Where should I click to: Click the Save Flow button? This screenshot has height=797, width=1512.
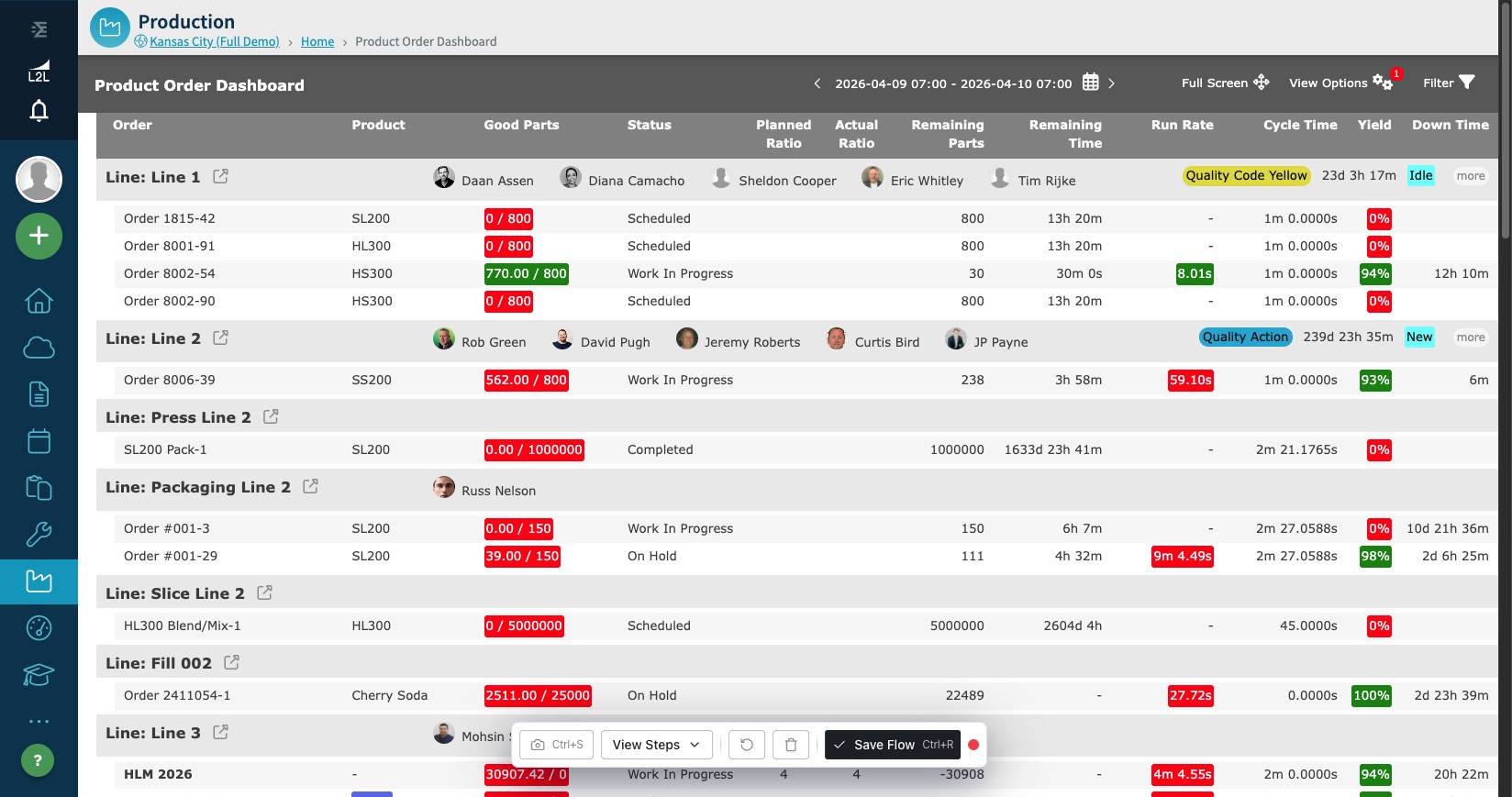[893, 745]
